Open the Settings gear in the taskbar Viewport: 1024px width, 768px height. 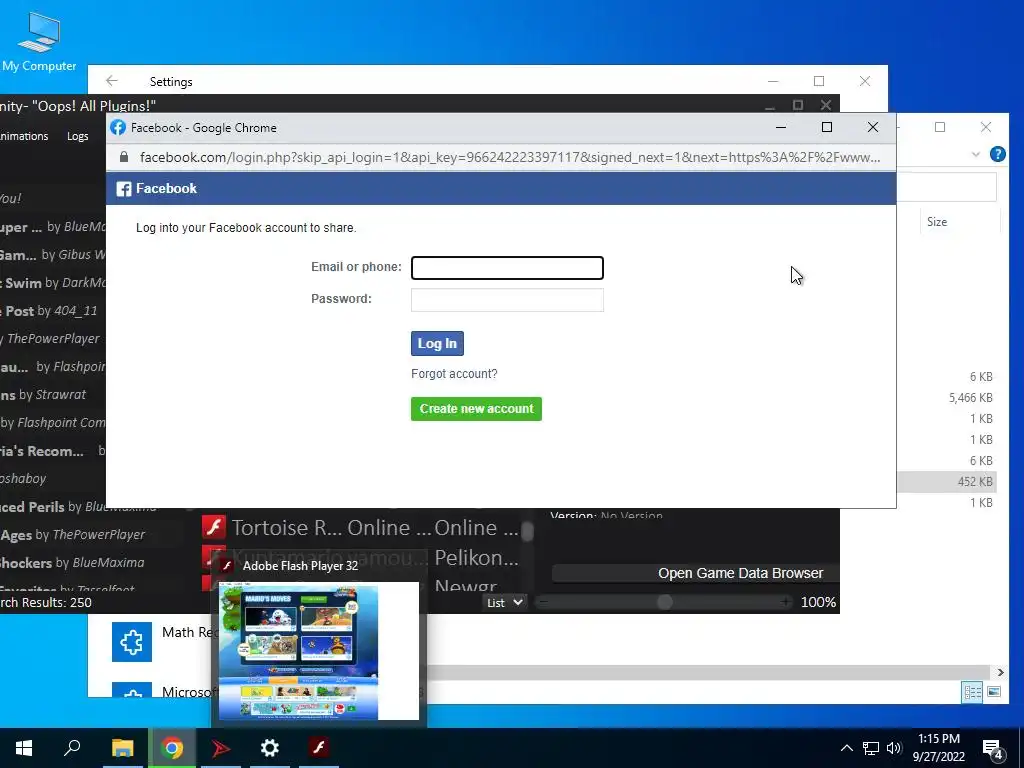270,748
